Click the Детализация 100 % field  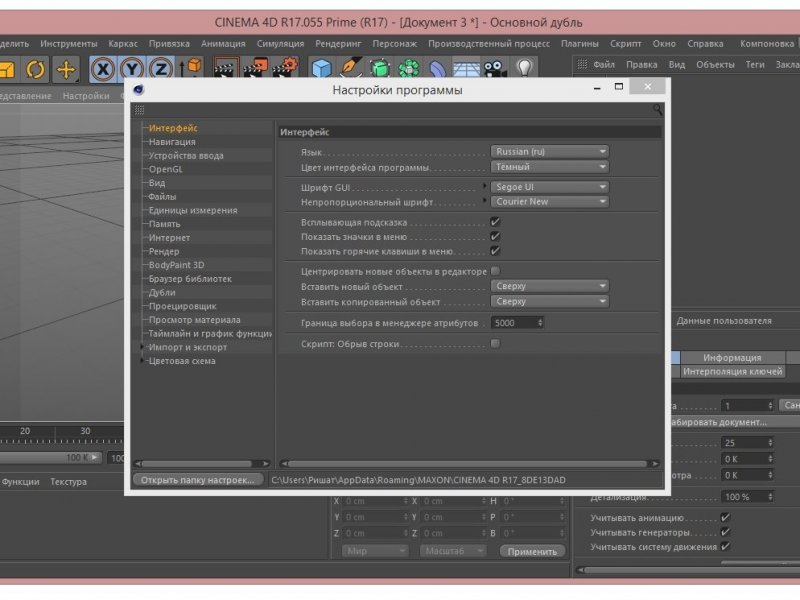pyautogui.click(x=747, y=496)
